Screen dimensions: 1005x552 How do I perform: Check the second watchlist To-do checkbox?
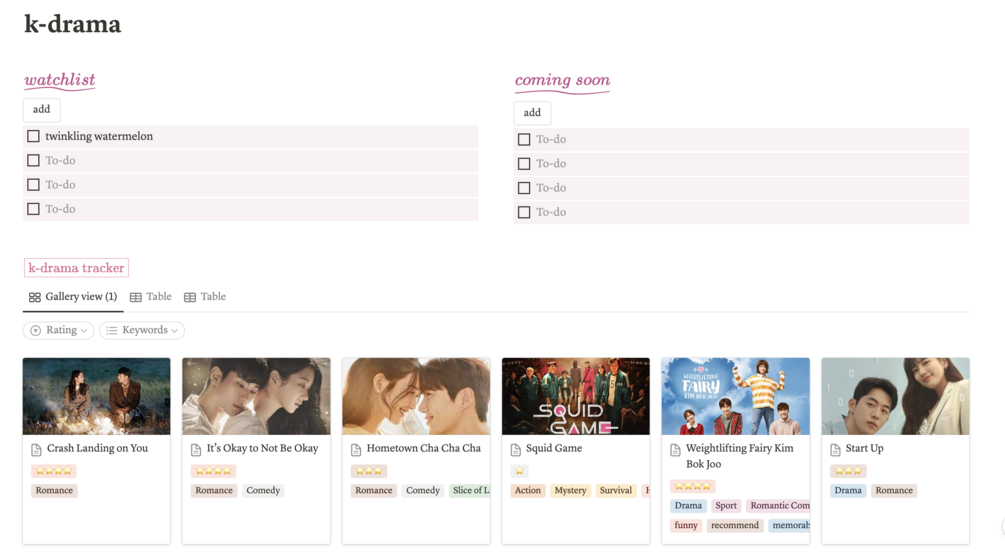pyautogui.click(x=33, y=160)
